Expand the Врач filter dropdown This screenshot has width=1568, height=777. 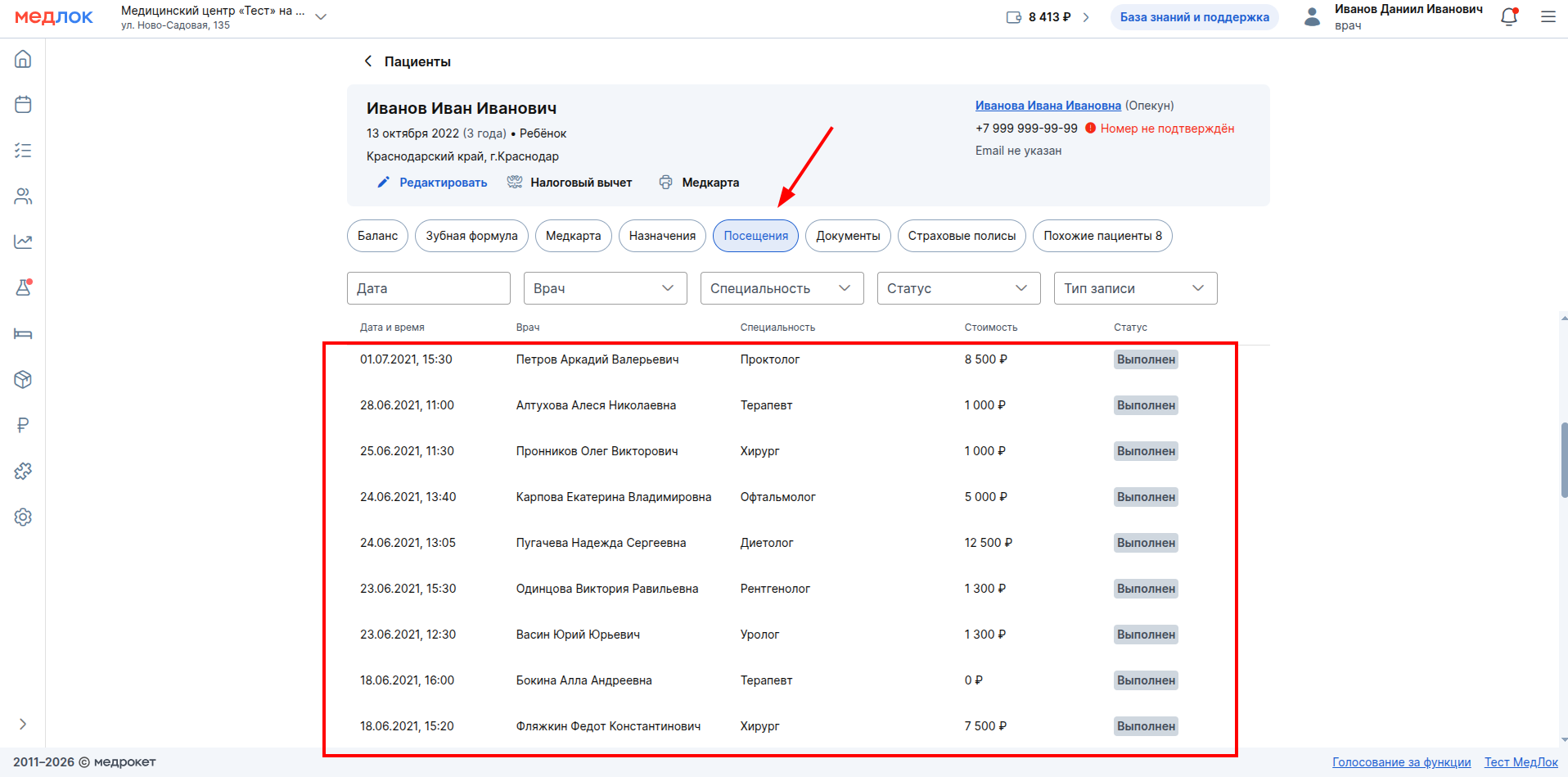pos(605,288)
